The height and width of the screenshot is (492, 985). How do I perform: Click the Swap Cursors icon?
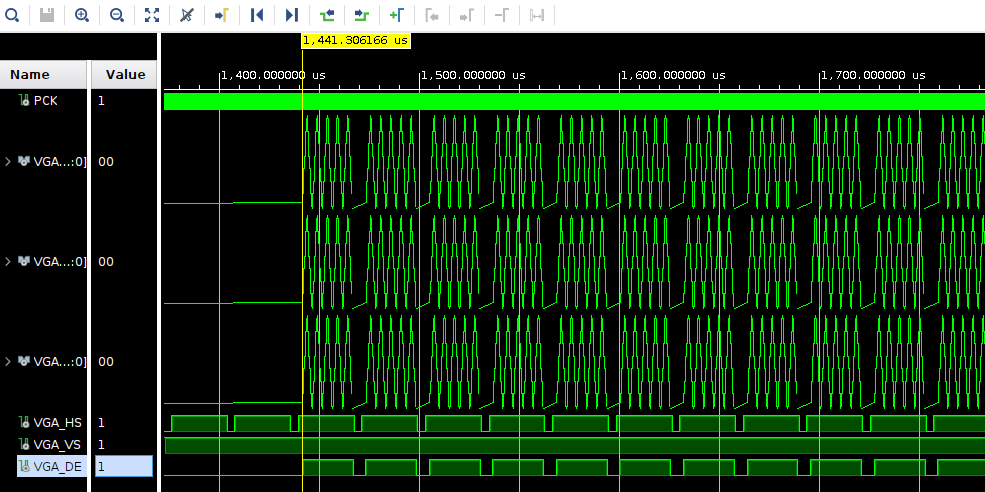[536, 14]
